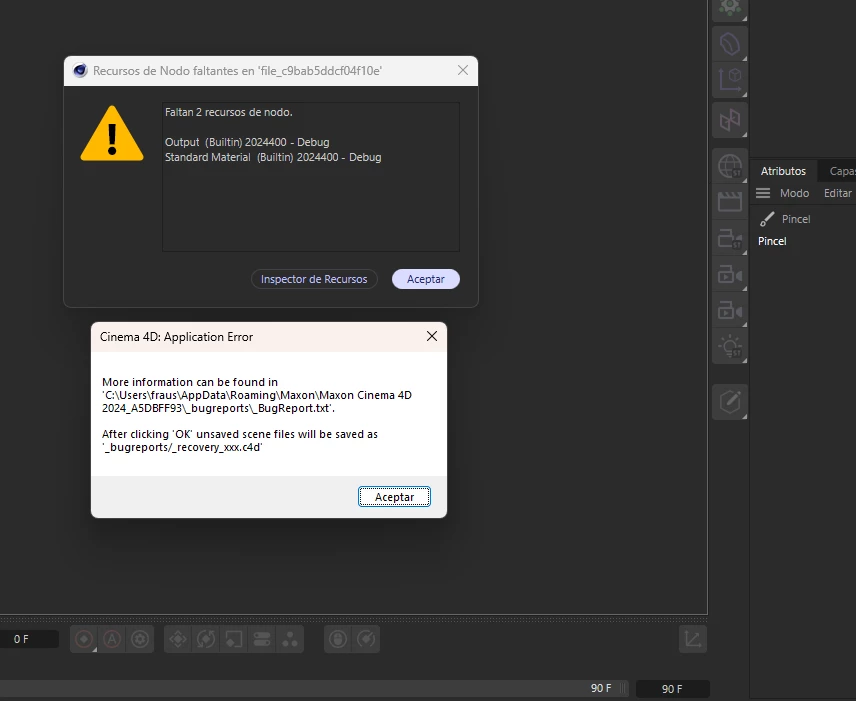856x701 pixels.
Task: Click the axis with cube icon in palette
Action: [730, 80]
